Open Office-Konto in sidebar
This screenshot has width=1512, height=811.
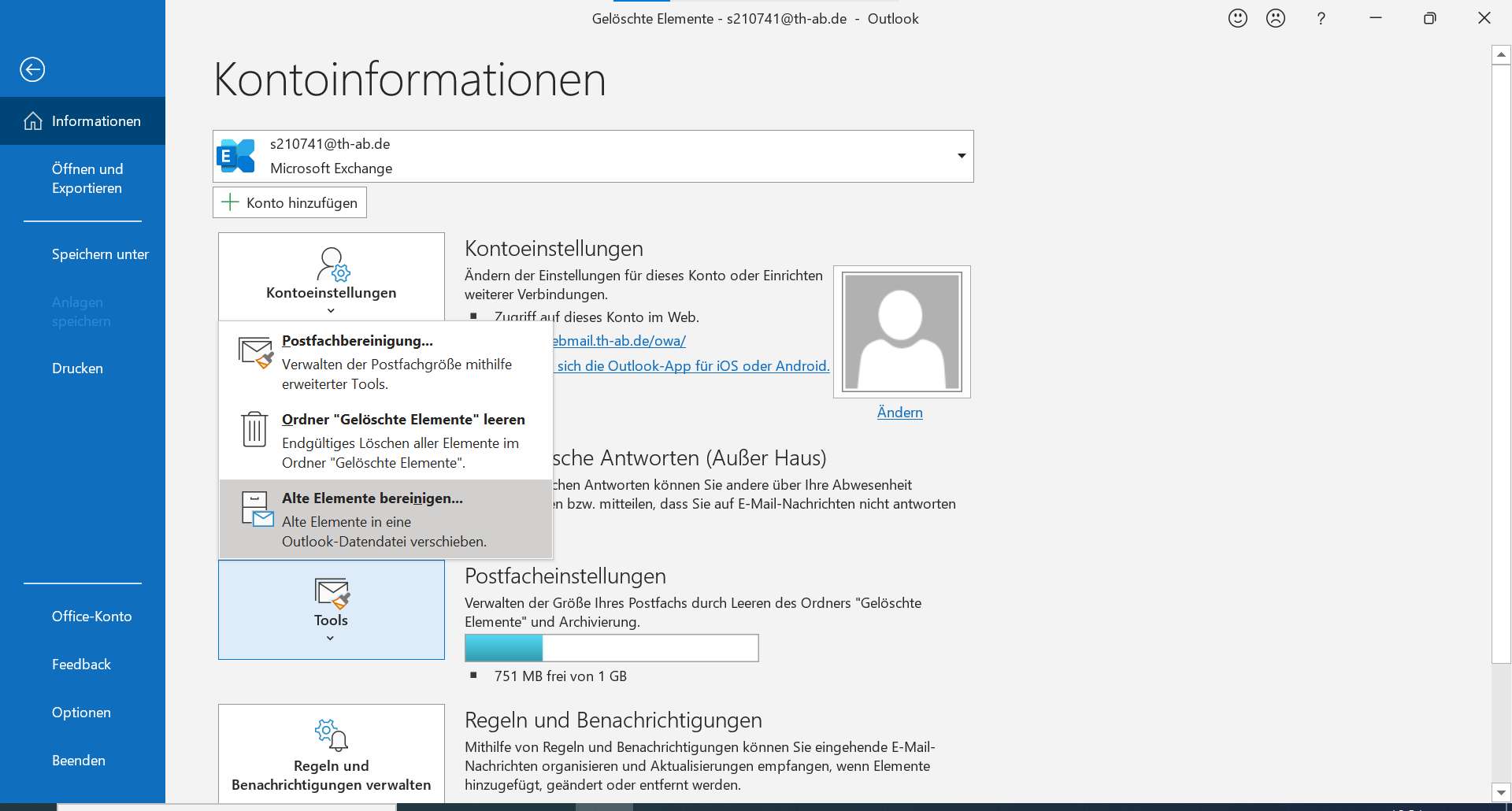[83, 617]
